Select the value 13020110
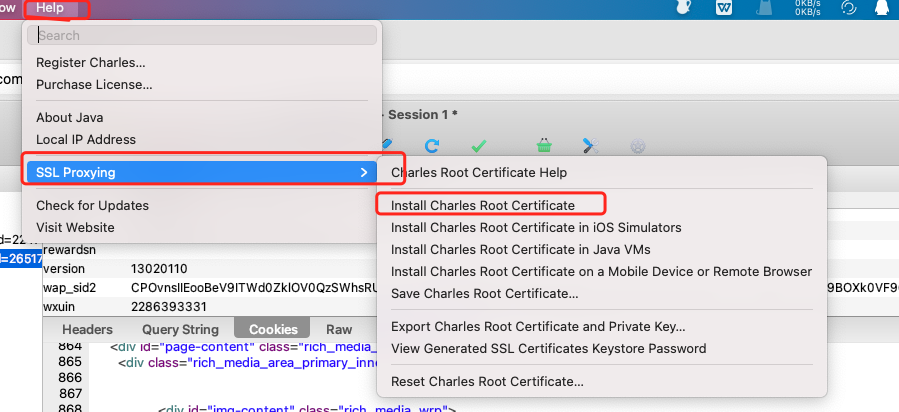The image size is (899, 412). [x=159, y=269]
